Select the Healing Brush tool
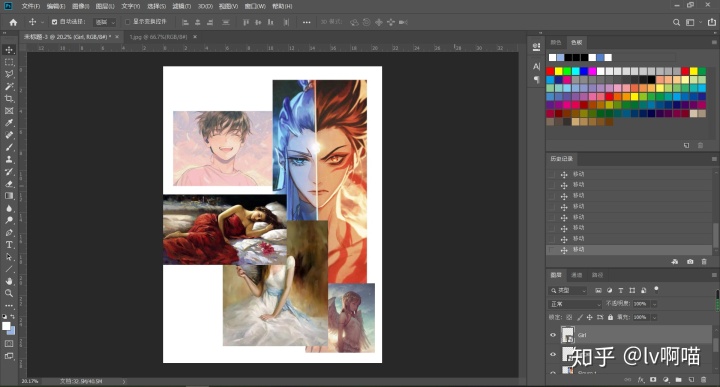Viewport: 720px width, 387px height. click(x=9, y=135)
